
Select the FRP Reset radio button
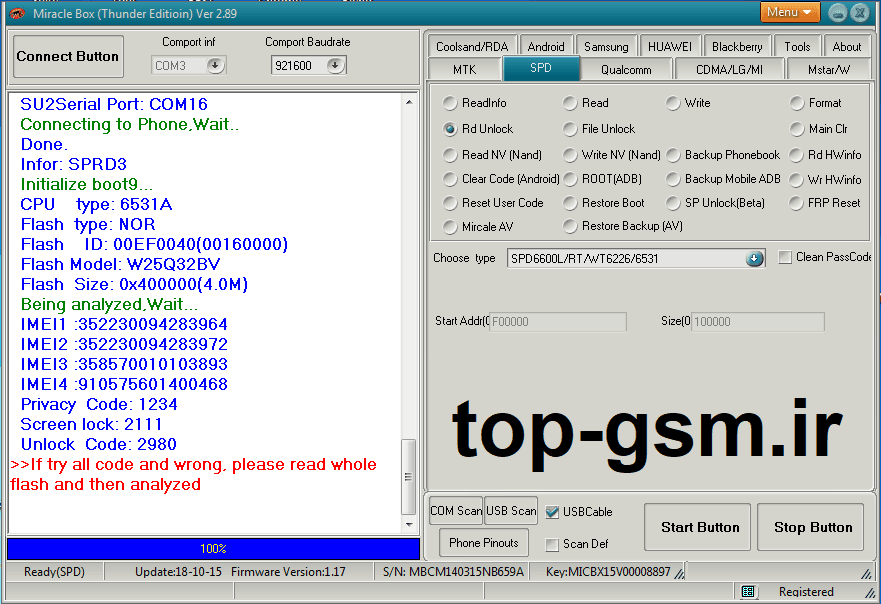click(x=796, y=203)
